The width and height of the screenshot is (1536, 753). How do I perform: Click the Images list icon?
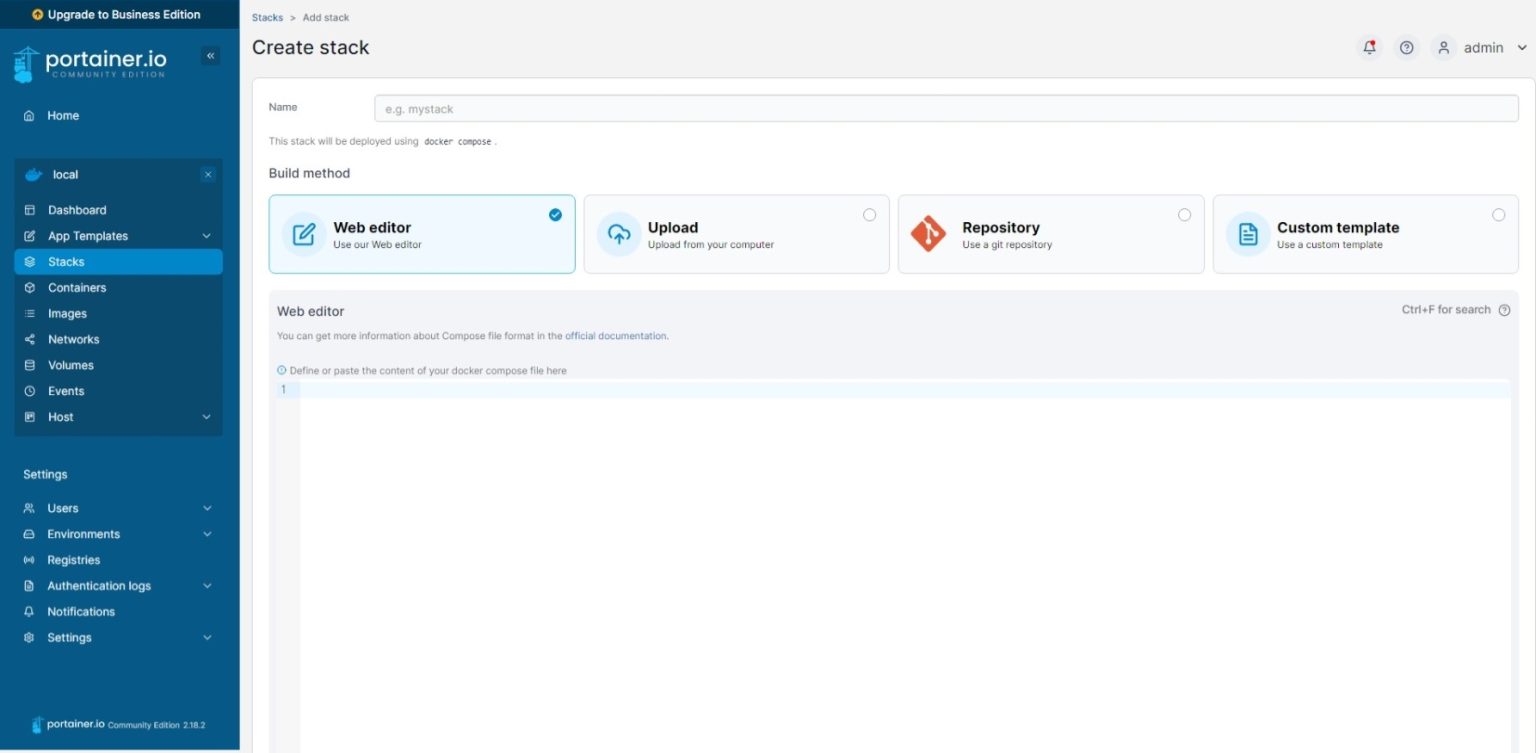pyautogui.click(x=29, y=314)
